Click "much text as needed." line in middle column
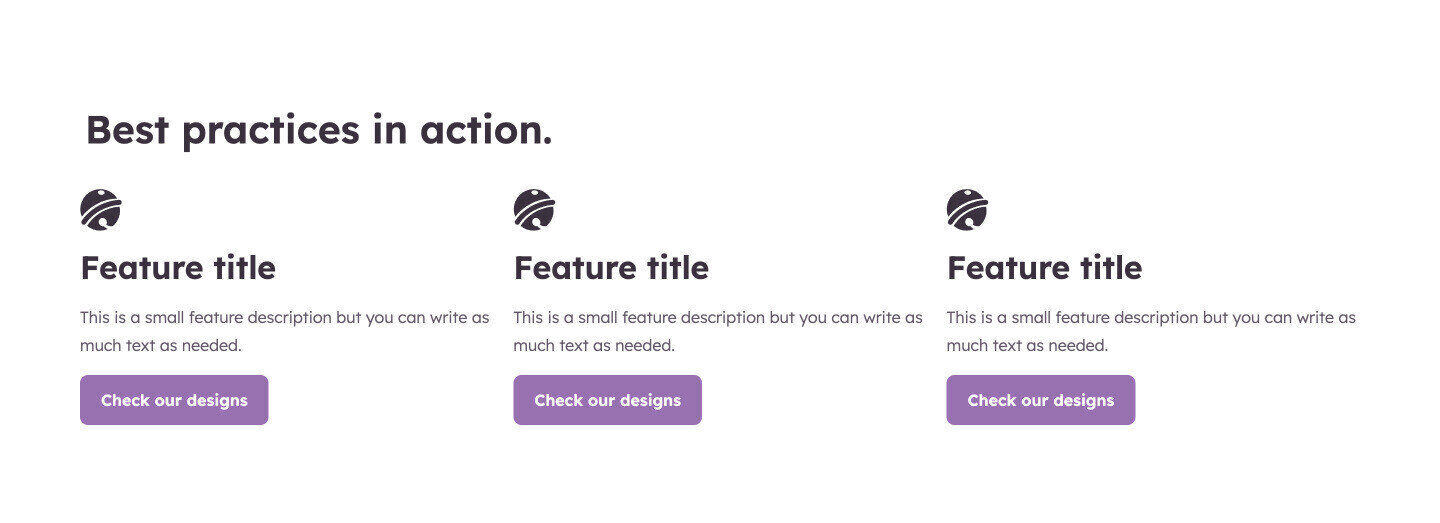1440x523 pixels. (594, 345)
